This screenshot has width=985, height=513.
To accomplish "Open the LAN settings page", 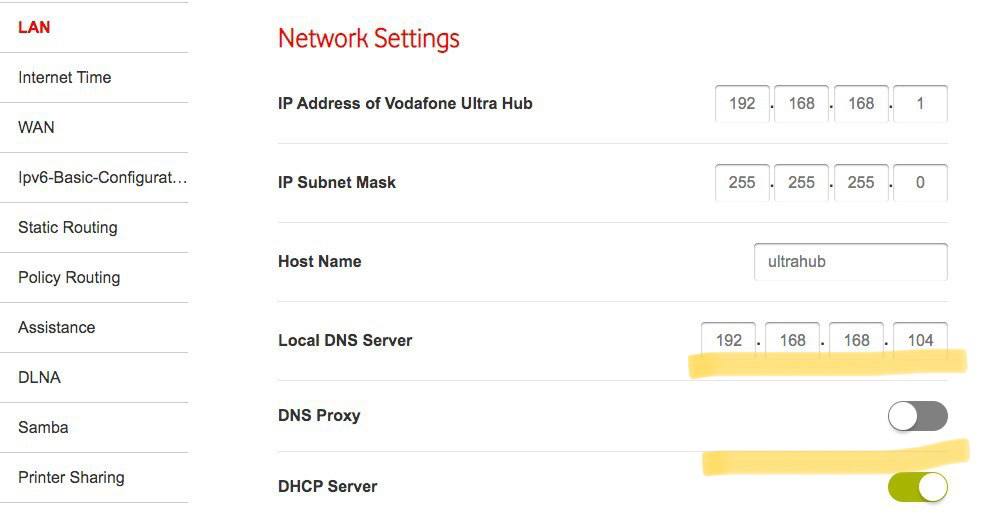I will 34,27.
